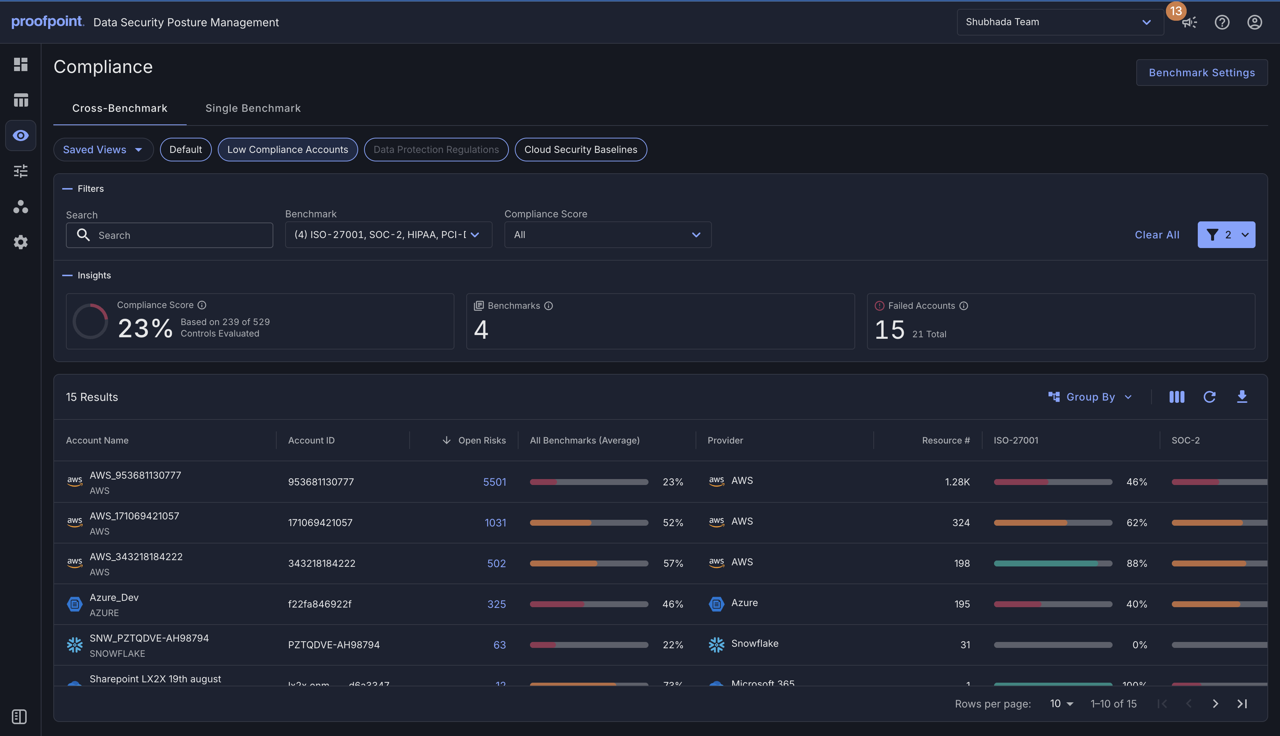
Task: Go to next page of results
Action: (x=1215, y=704)
